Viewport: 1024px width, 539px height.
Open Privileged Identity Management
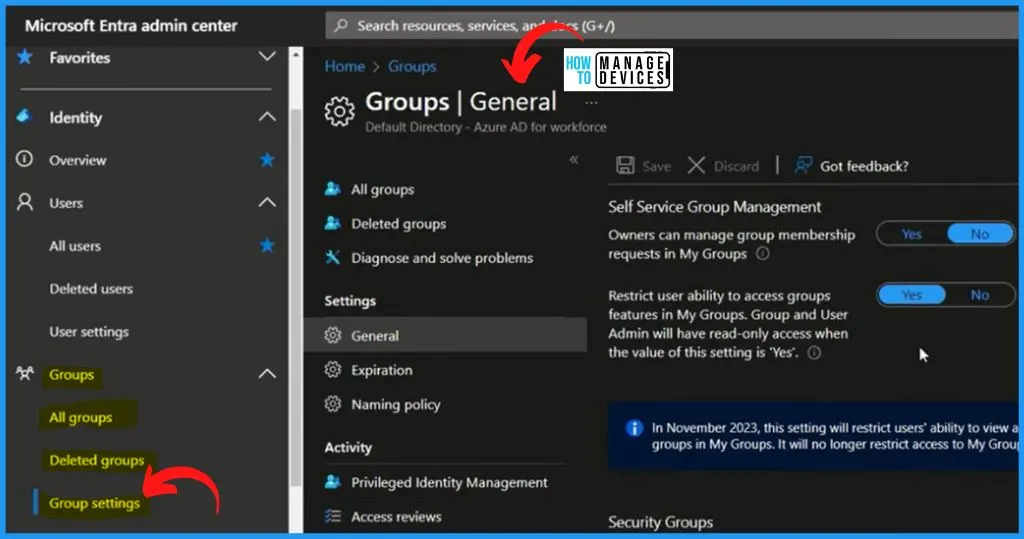tap(449, 482)
